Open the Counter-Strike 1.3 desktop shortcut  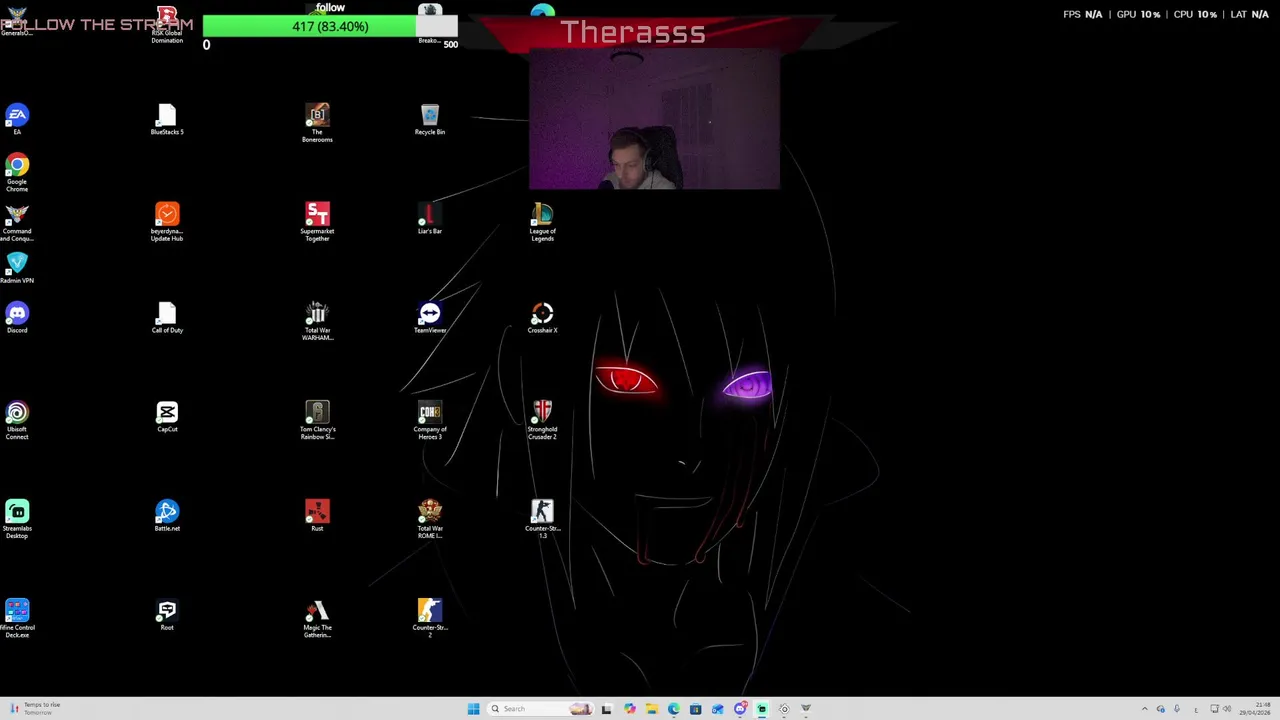coord(542,519)
